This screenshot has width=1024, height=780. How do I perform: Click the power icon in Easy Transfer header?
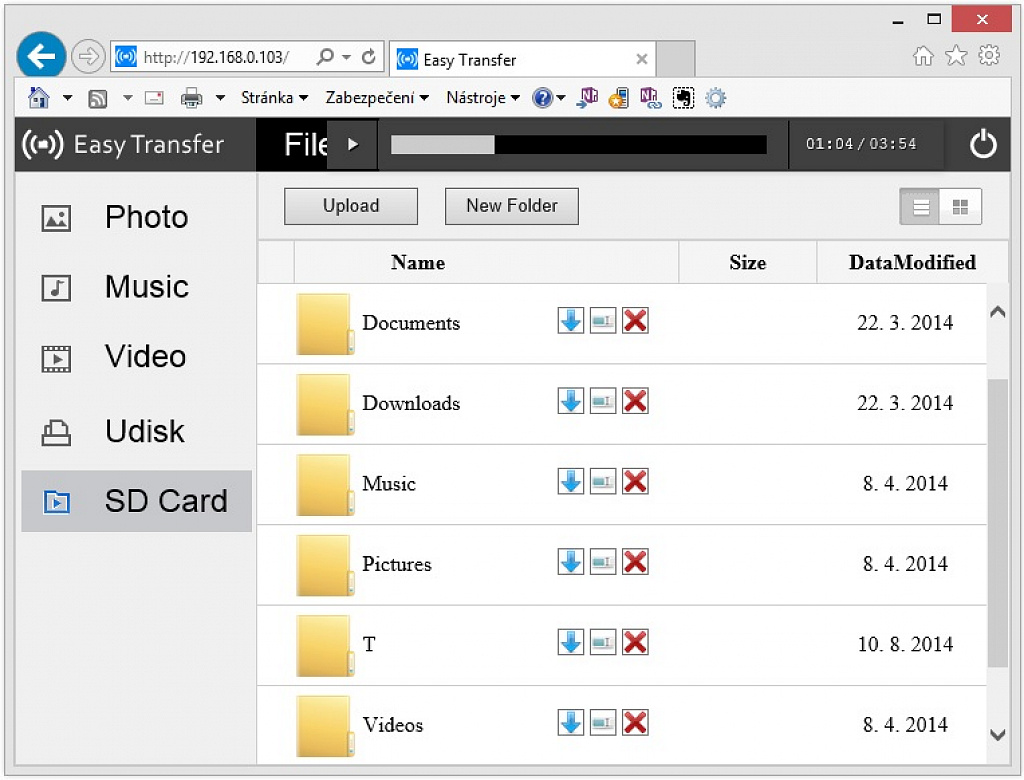tap(983, 144)
